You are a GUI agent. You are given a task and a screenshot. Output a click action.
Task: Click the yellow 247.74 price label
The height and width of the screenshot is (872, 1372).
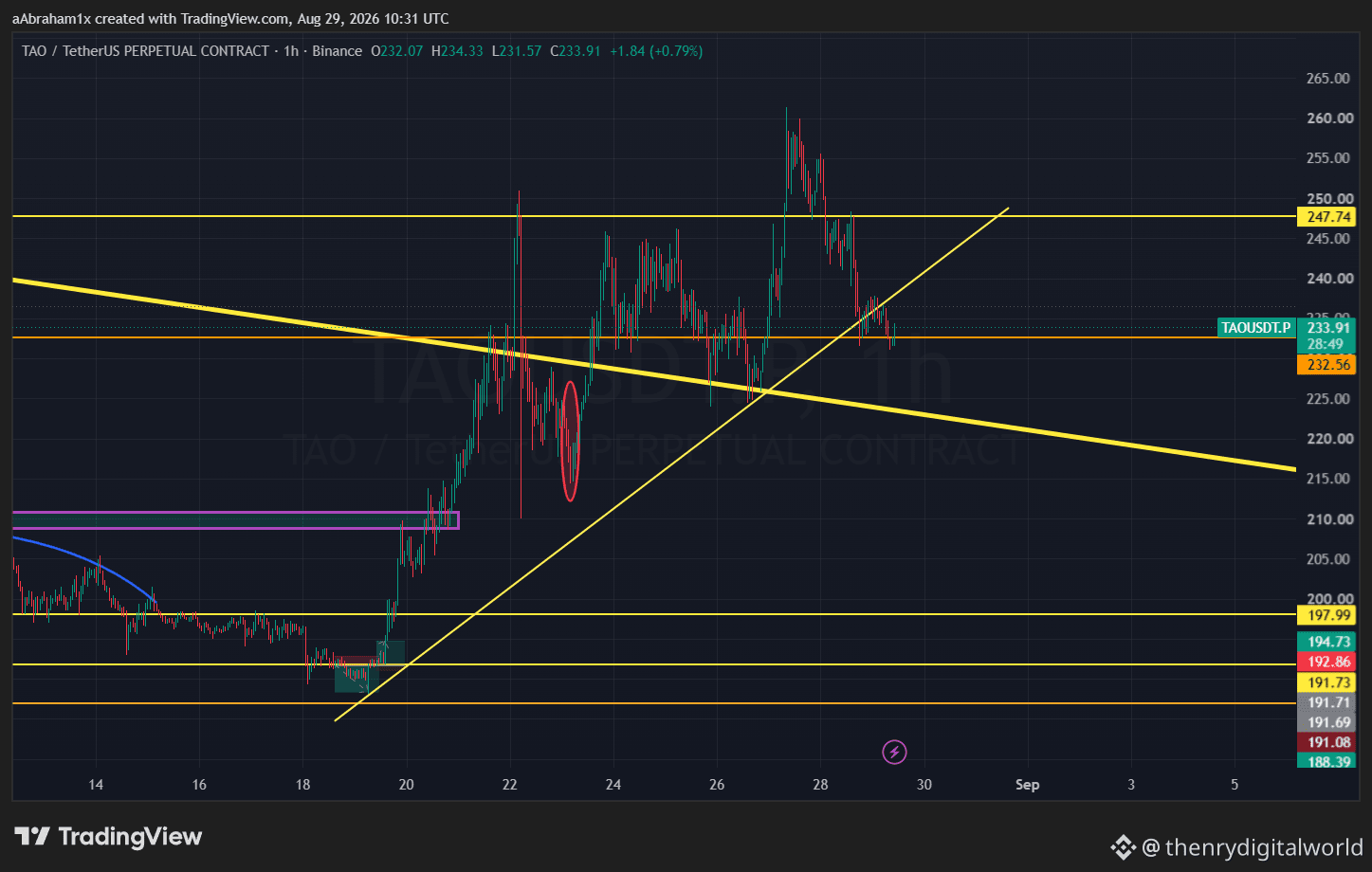click(1326, 217)
